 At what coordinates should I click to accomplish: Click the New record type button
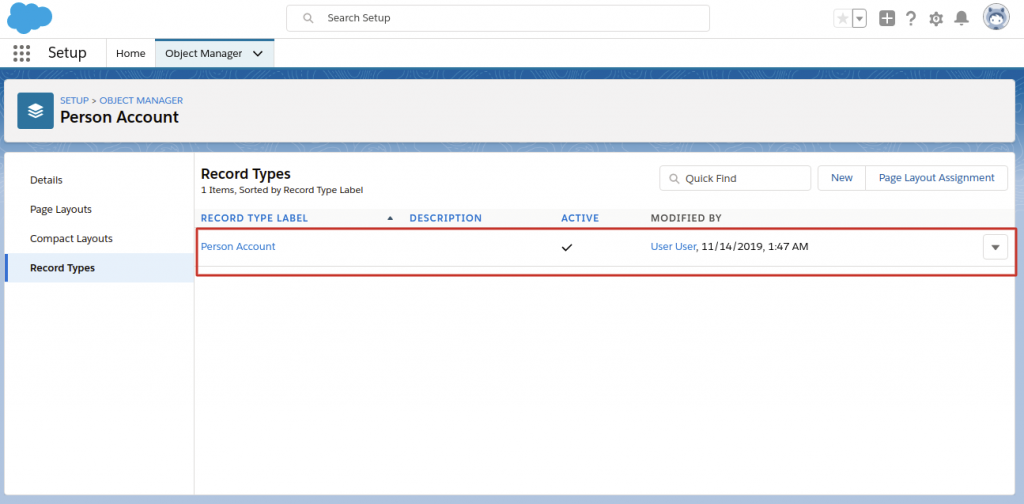pyautogui.click(x=842, y=178)
